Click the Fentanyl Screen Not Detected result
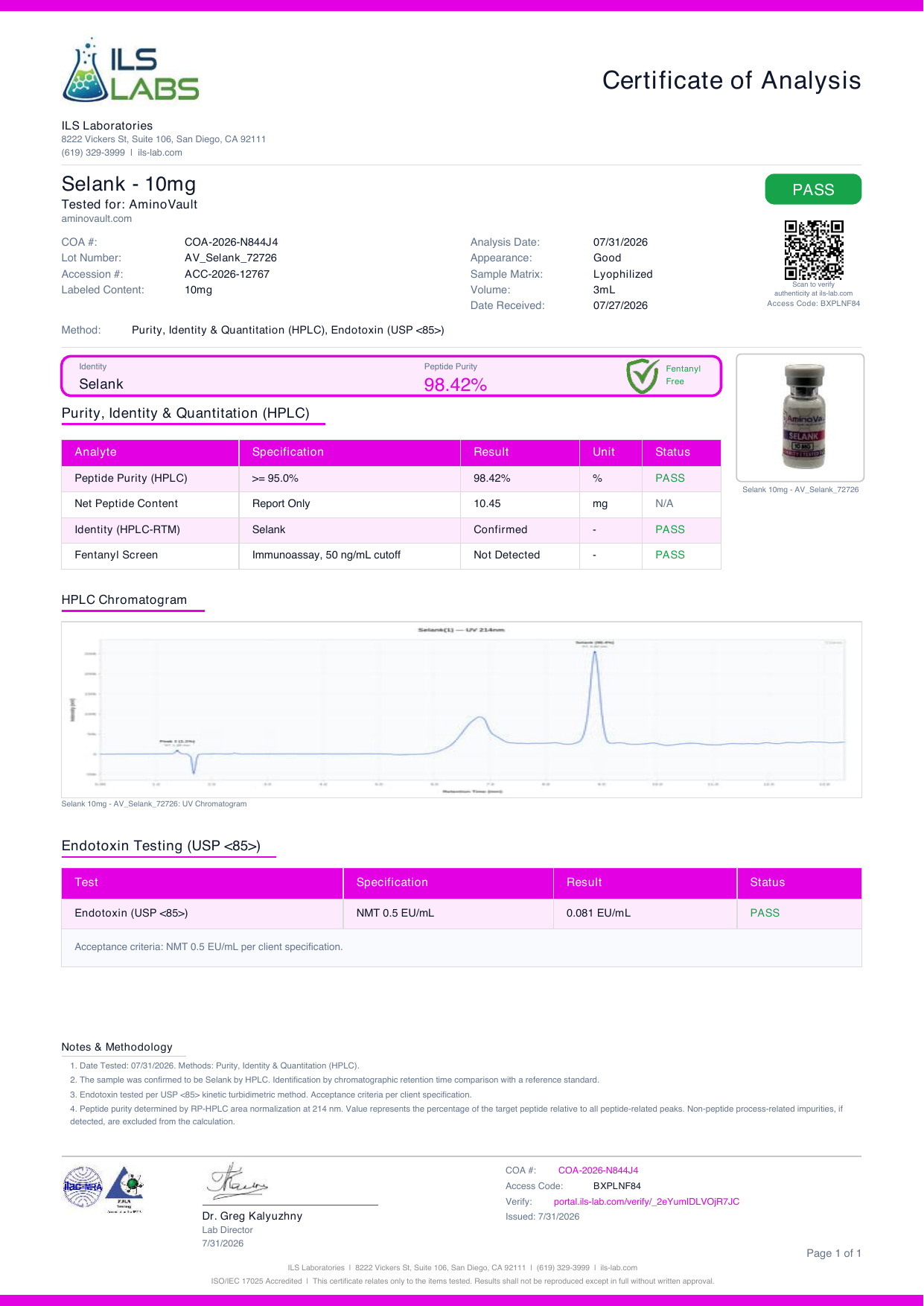Viewport: 924px width, 1306px height. 507,555
